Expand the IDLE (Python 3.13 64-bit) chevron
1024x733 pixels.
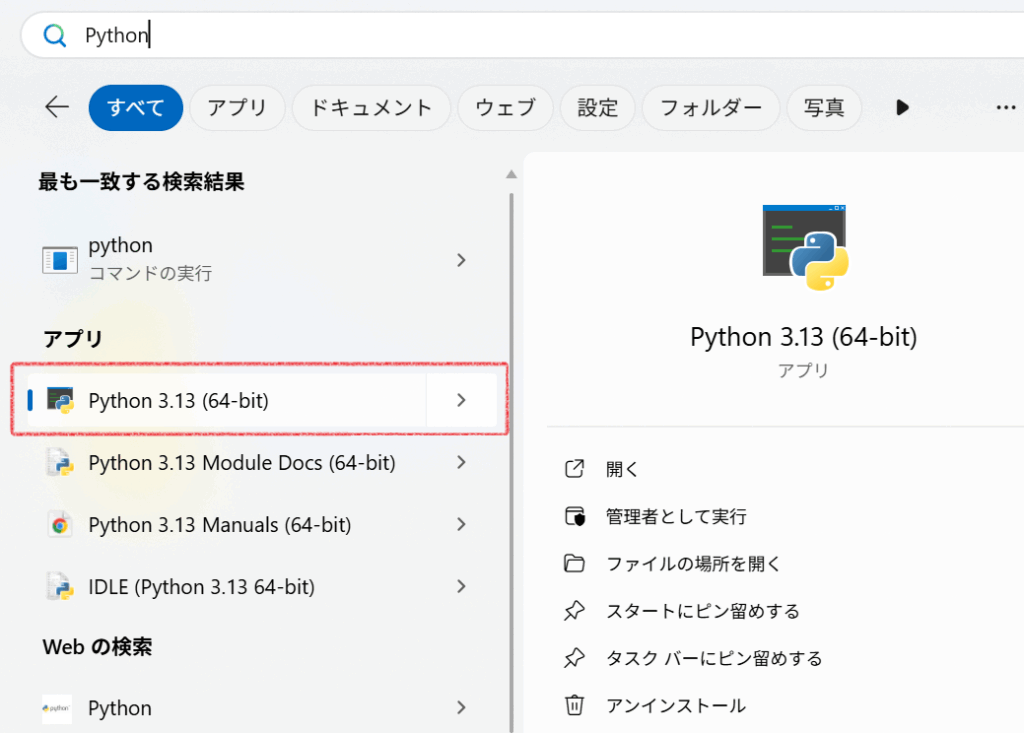pos(461,587)
